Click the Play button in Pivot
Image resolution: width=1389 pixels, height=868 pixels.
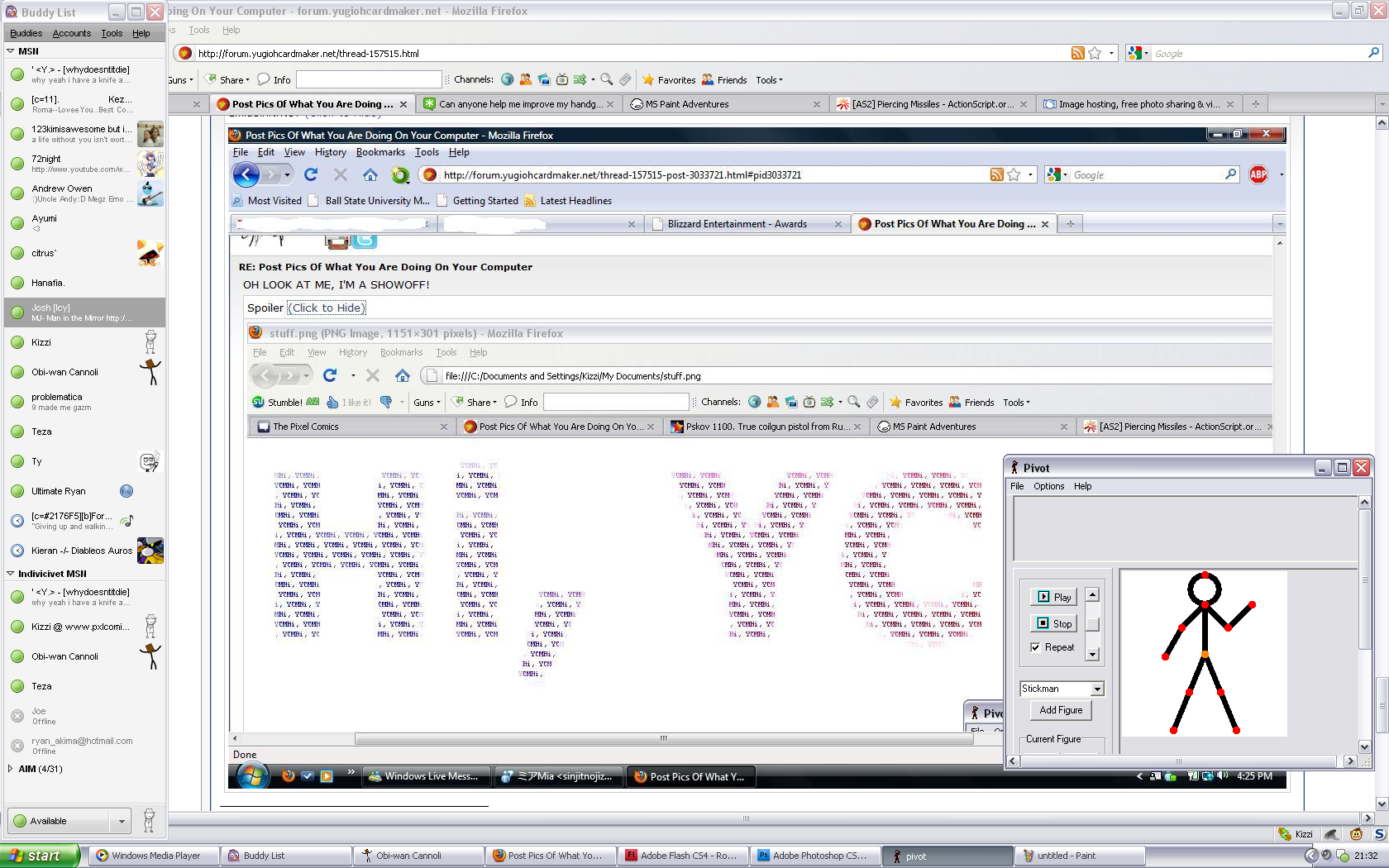[1053, 597]
